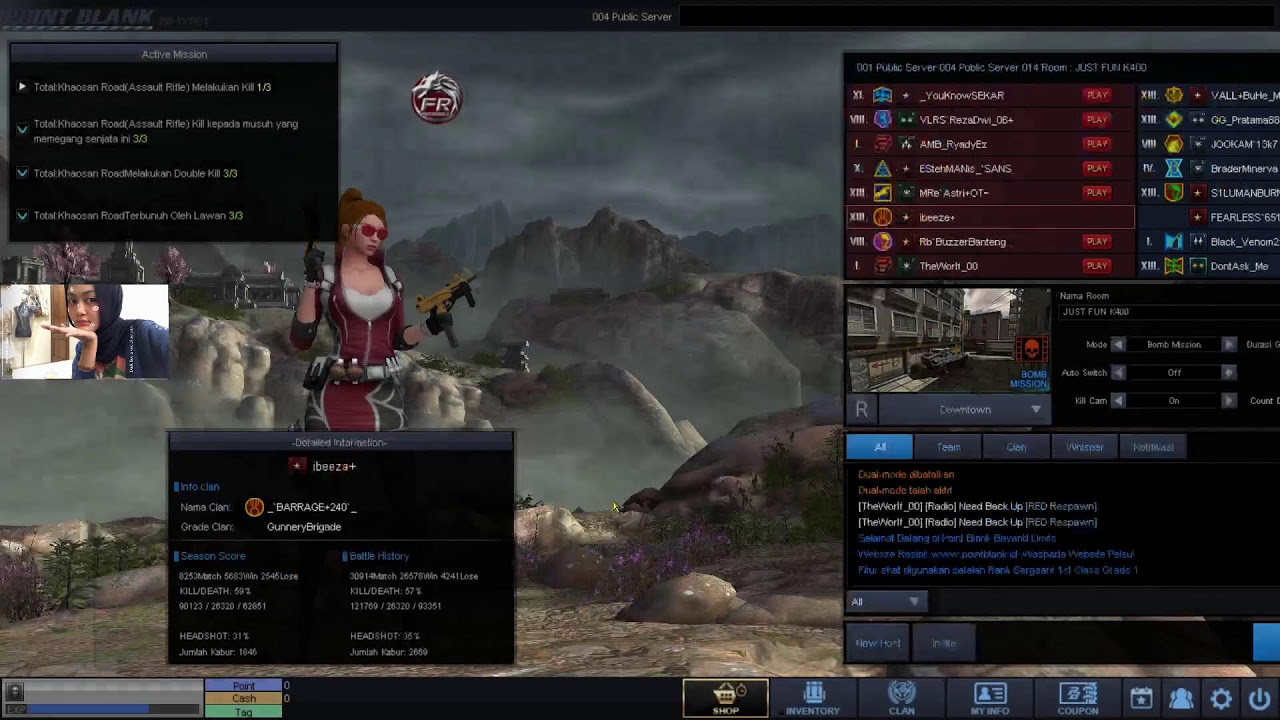Switch Mode to next with right arrow
This screenshot has width=1280, height=720.
tap(1229, 344)
